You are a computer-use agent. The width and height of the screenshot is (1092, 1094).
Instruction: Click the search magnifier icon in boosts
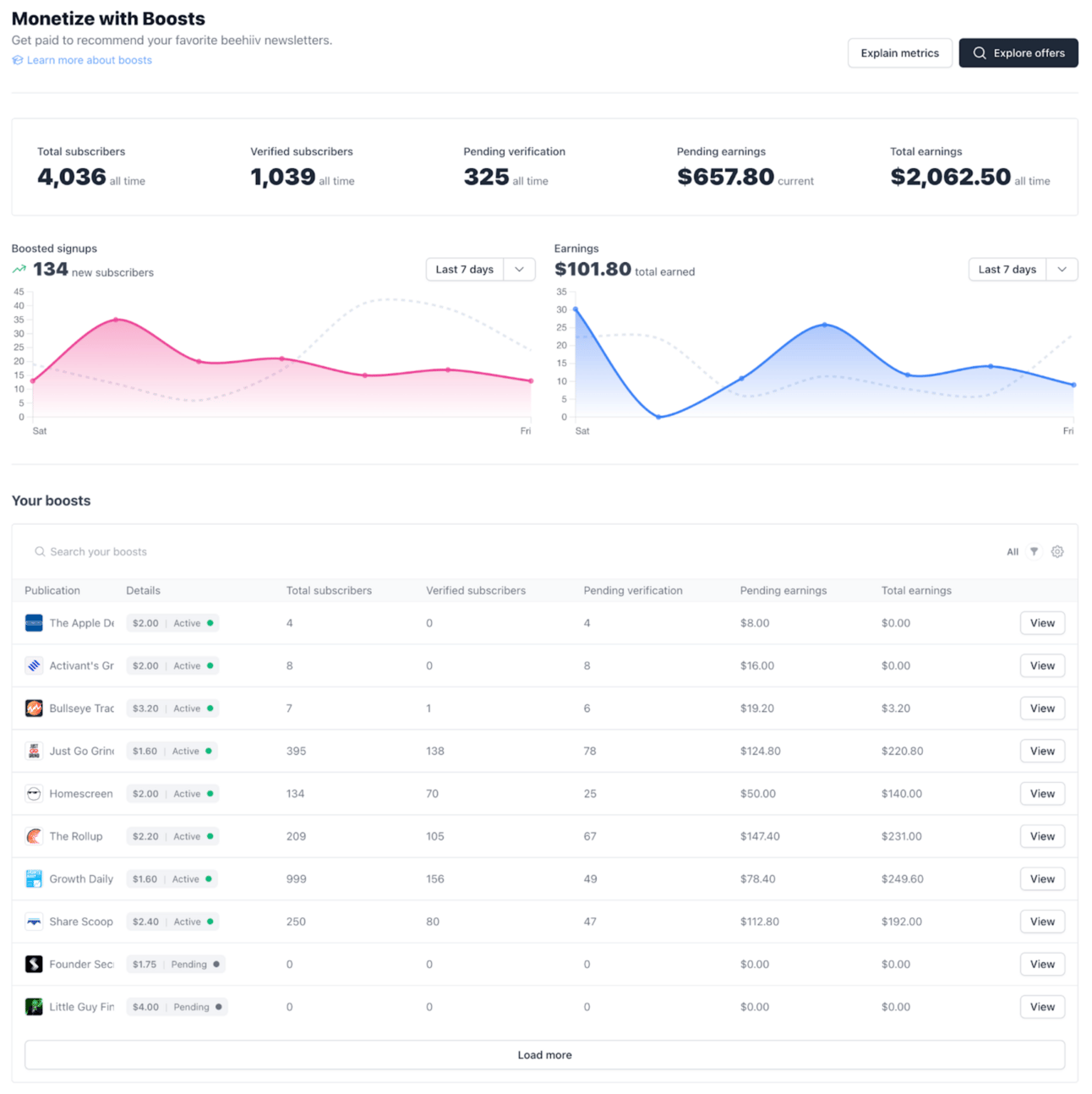click(40, 551)
